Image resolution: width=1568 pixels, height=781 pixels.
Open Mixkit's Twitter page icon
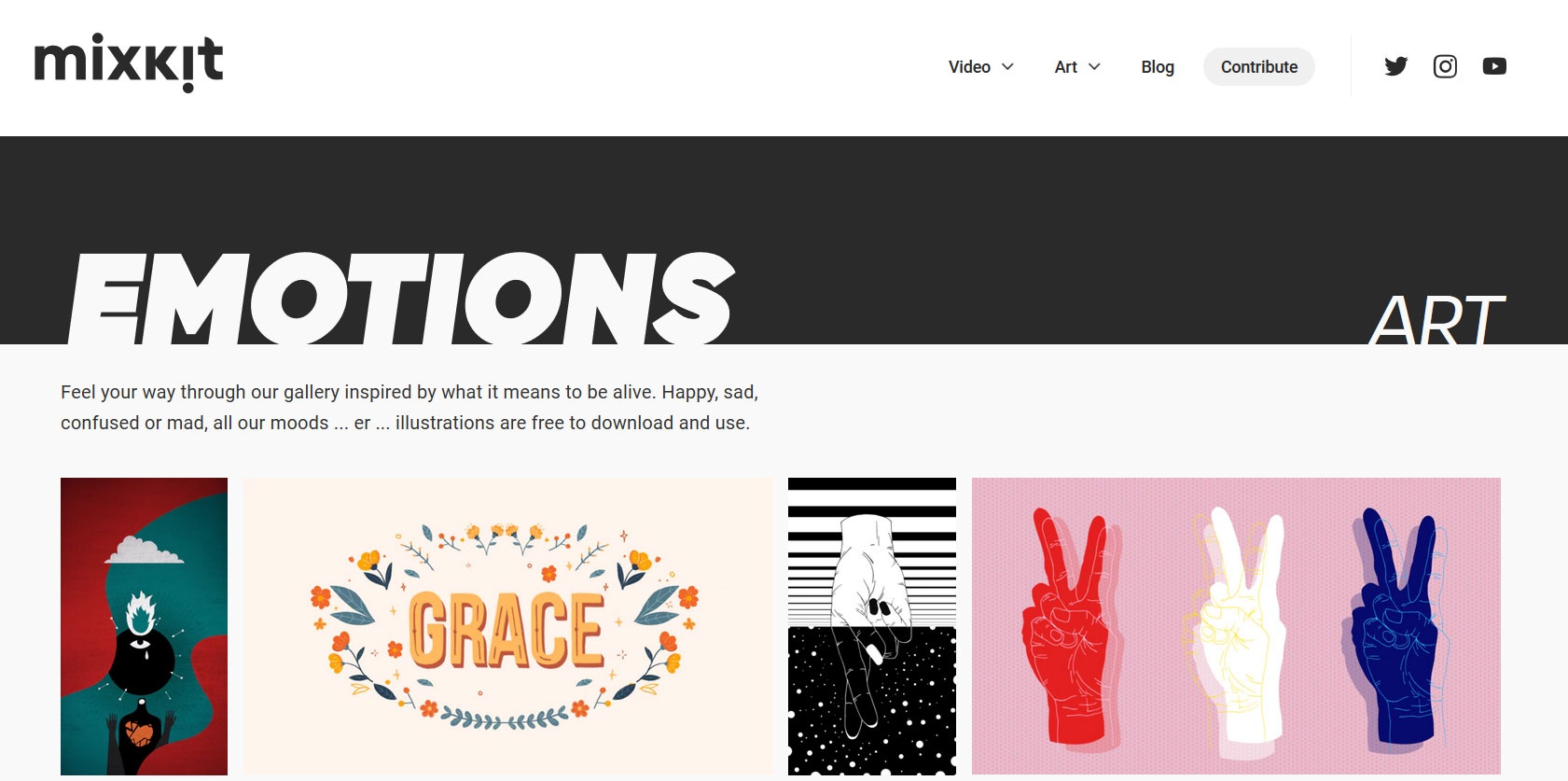click(1395, 66)
